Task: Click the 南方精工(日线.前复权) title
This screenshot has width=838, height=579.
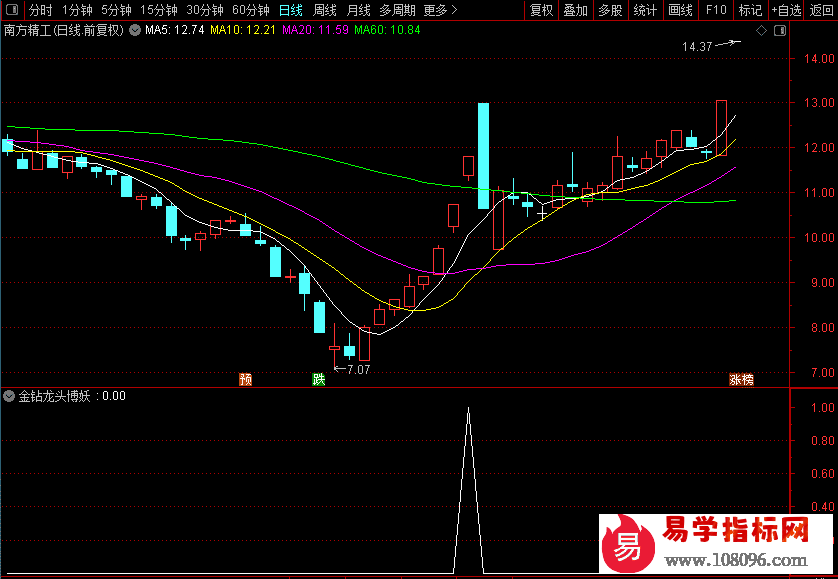Action: click(64, 30)
